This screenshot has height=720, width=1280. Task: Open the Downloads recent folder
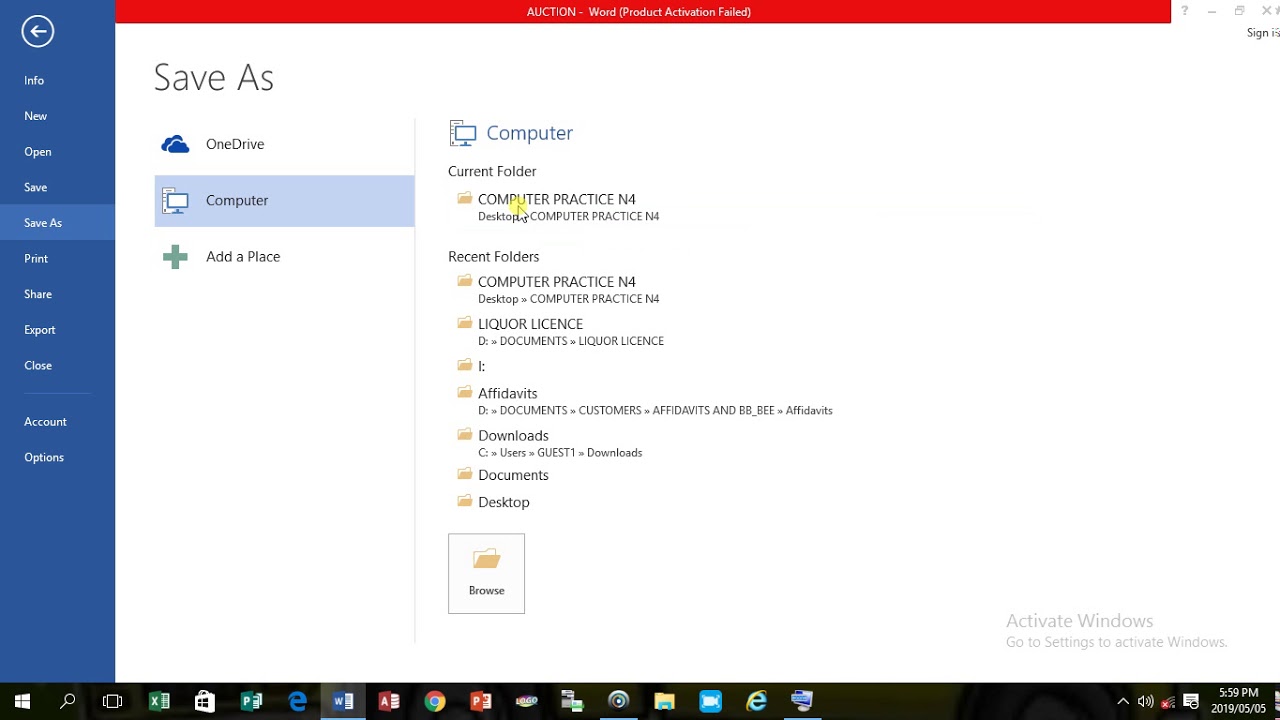pos(550,443)
